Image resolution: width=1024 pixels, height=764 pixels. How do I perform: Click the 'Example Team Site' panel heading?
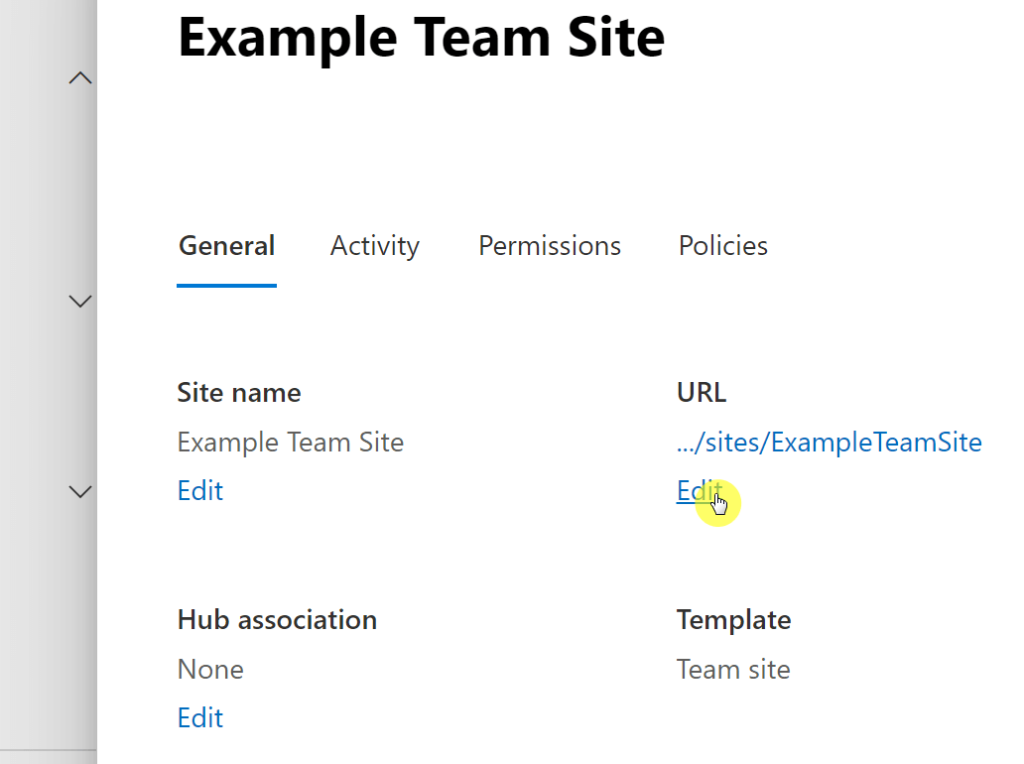pyautogui.click(x=421, y=38)
